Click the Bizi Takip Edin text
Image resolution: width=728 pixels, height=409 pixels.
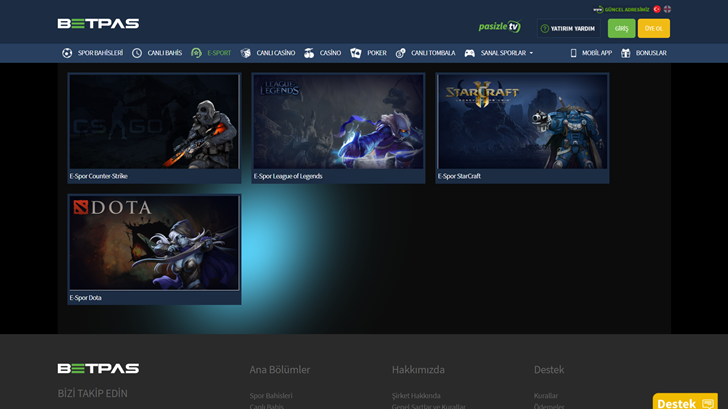[x=92, y=394]
